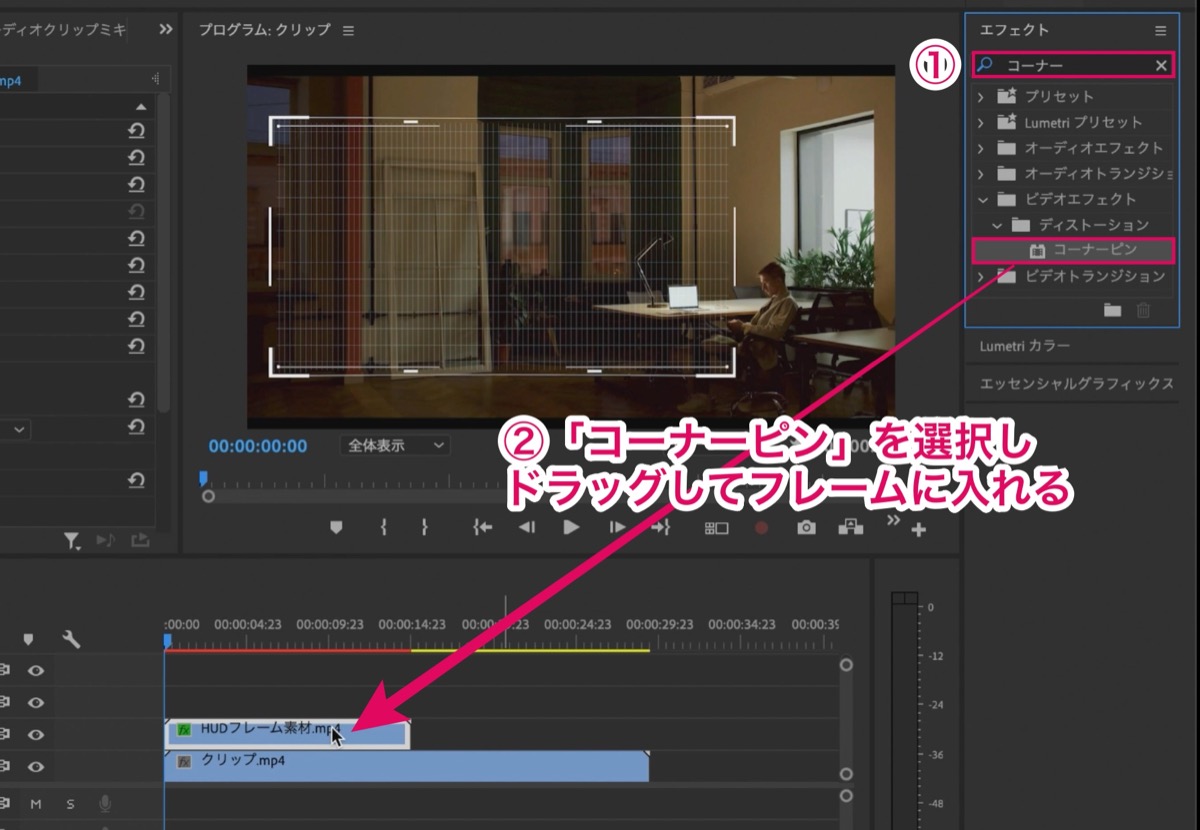Click the red record button
Viewport: 1200px width, 830px height.
pyautogui.click(x=762, y=527)
